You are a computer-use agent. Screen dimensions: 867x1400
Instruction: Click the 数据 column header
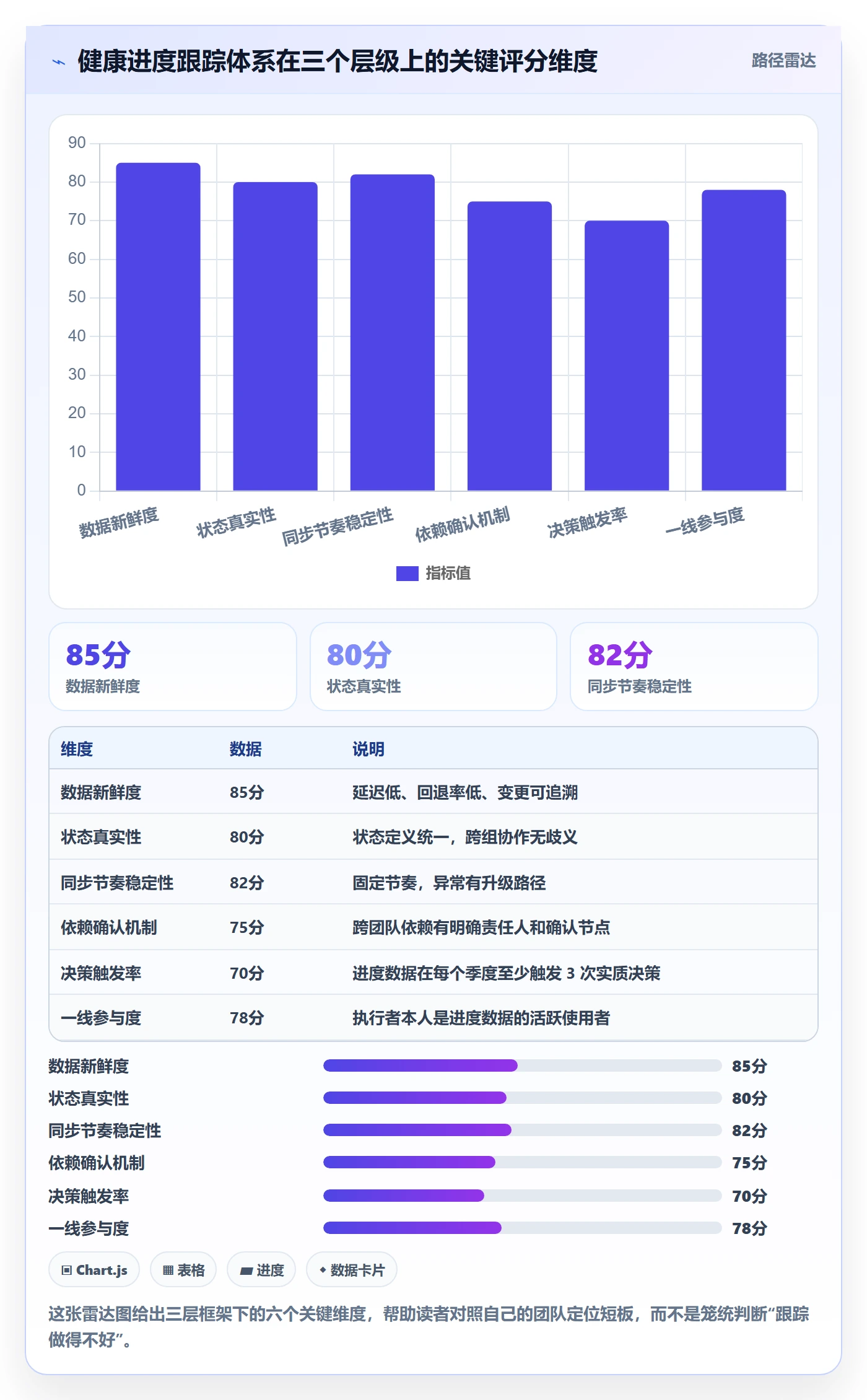tap(246, 749)
